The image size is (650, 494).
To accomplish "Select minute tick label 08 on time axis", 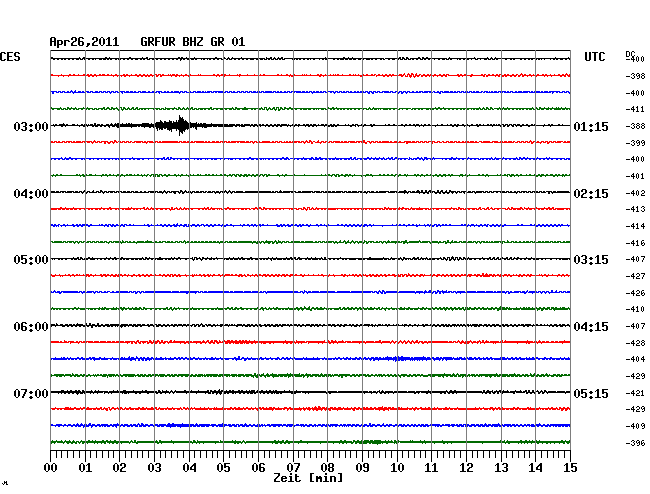I will (x=327, y=468).
